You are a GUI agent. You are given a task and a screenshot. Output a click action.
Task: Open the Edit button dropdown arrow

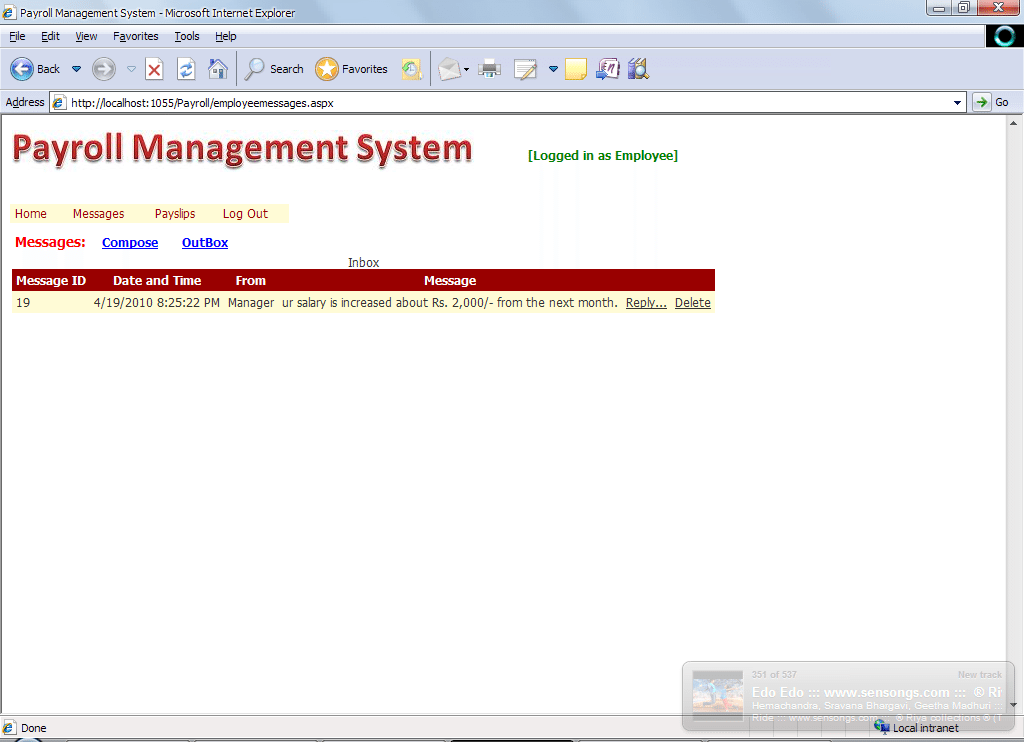click(x=553, y=69)
